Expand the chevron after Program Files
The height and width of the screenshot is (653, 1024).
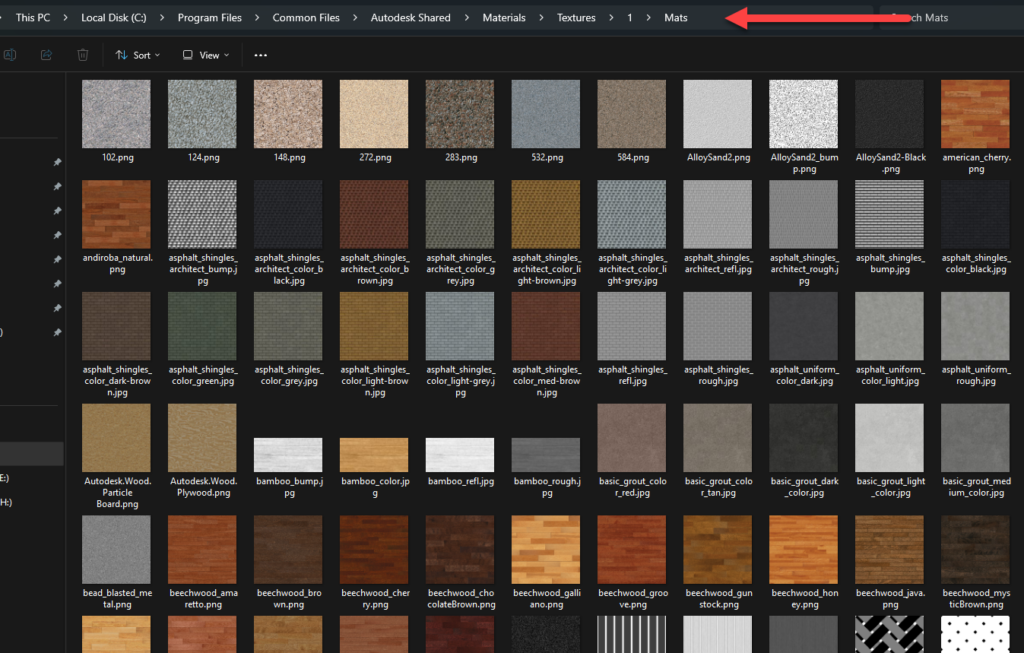click(257, 18)
